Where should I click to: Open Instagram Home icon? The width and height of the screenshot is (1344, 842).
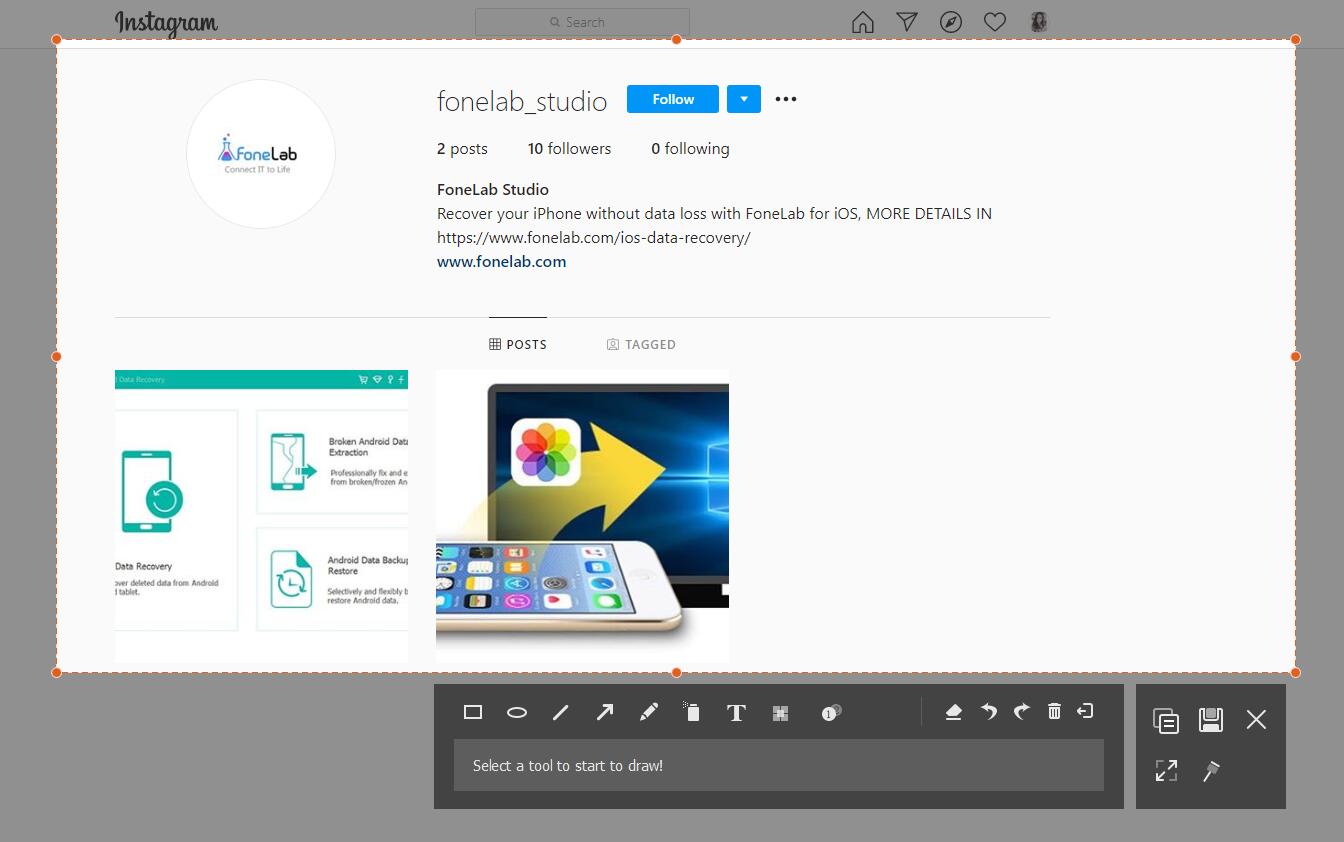863,22
